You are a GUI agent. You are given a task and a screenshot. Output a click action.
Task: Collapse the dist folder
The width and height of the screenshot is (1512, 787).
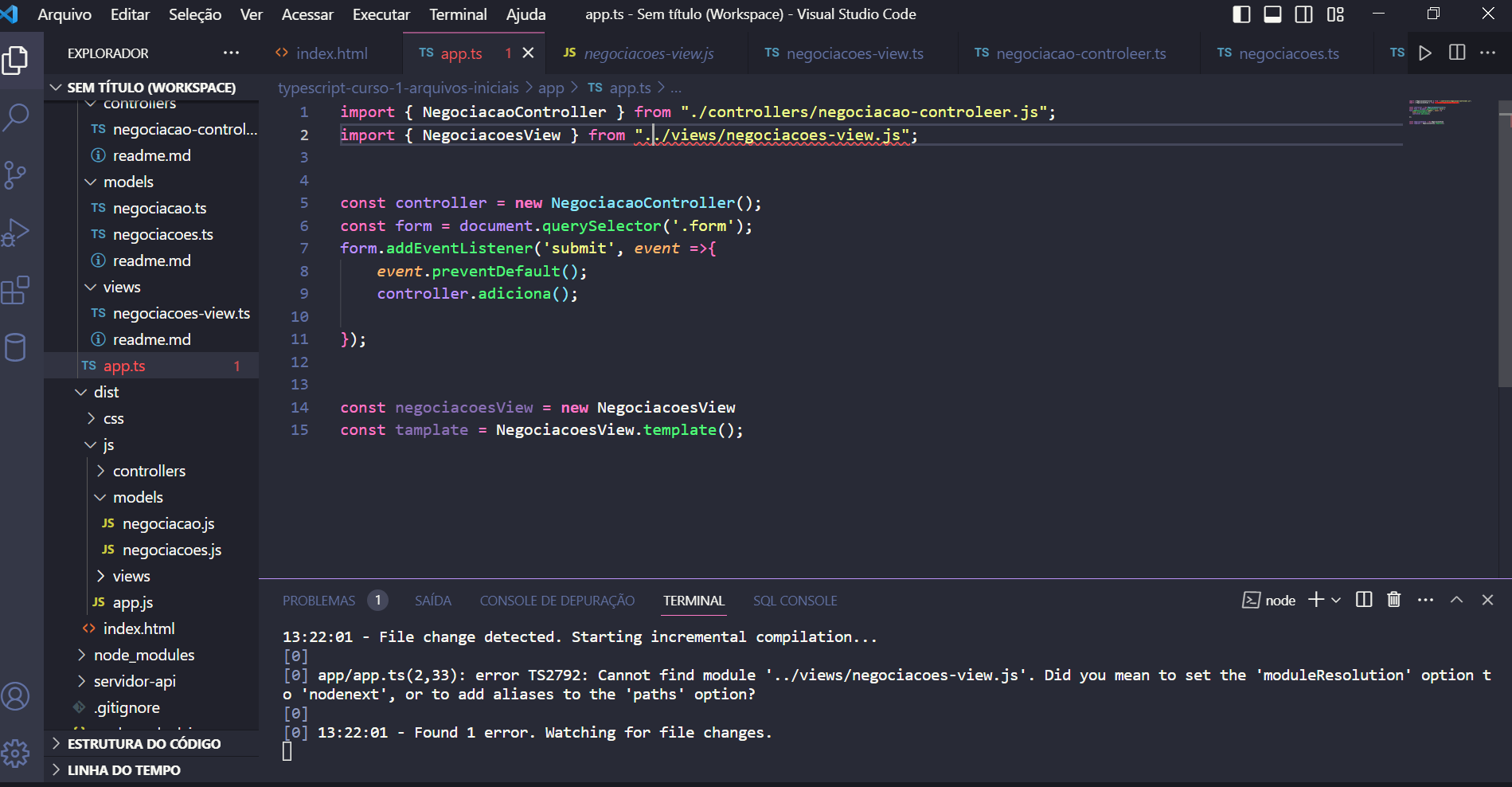point(151,392)
